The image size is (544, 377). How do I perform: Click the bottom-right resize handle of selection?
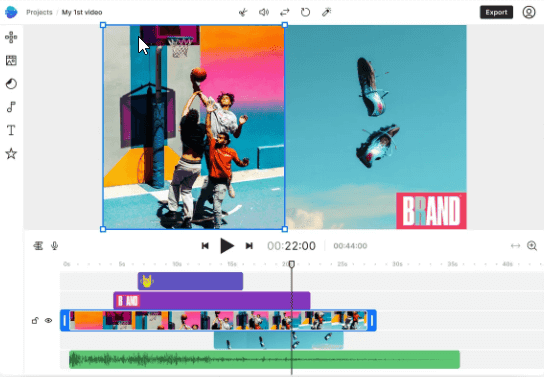click(285, 229)
